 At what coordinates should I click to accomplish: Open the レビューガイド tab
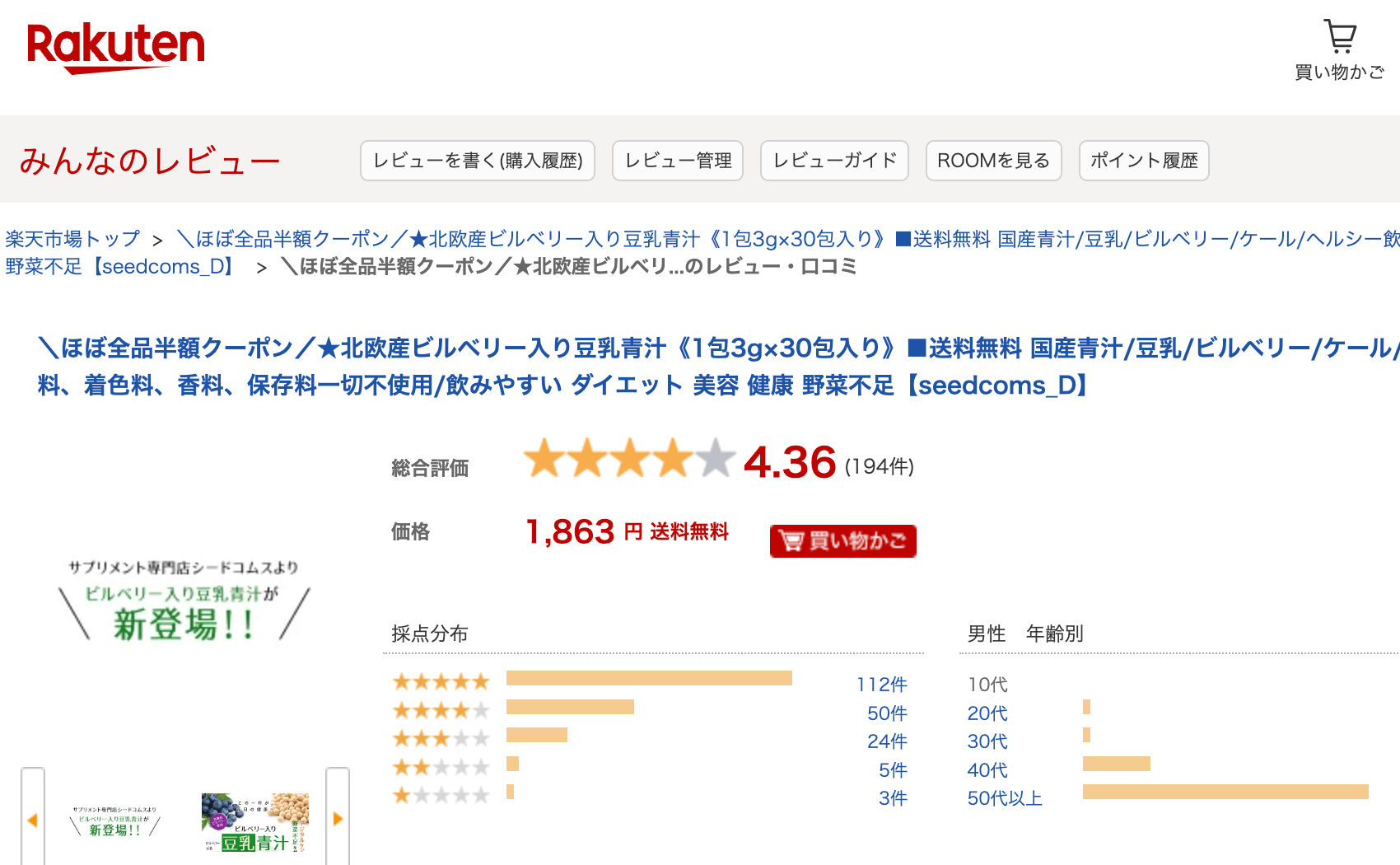[x=834, y=161]
